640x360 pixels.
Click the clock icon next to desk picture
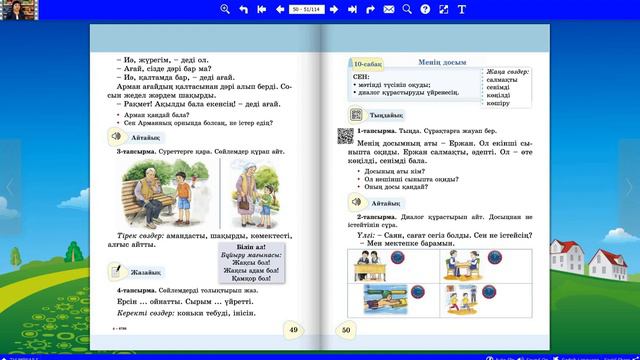[x=398, y=258]
